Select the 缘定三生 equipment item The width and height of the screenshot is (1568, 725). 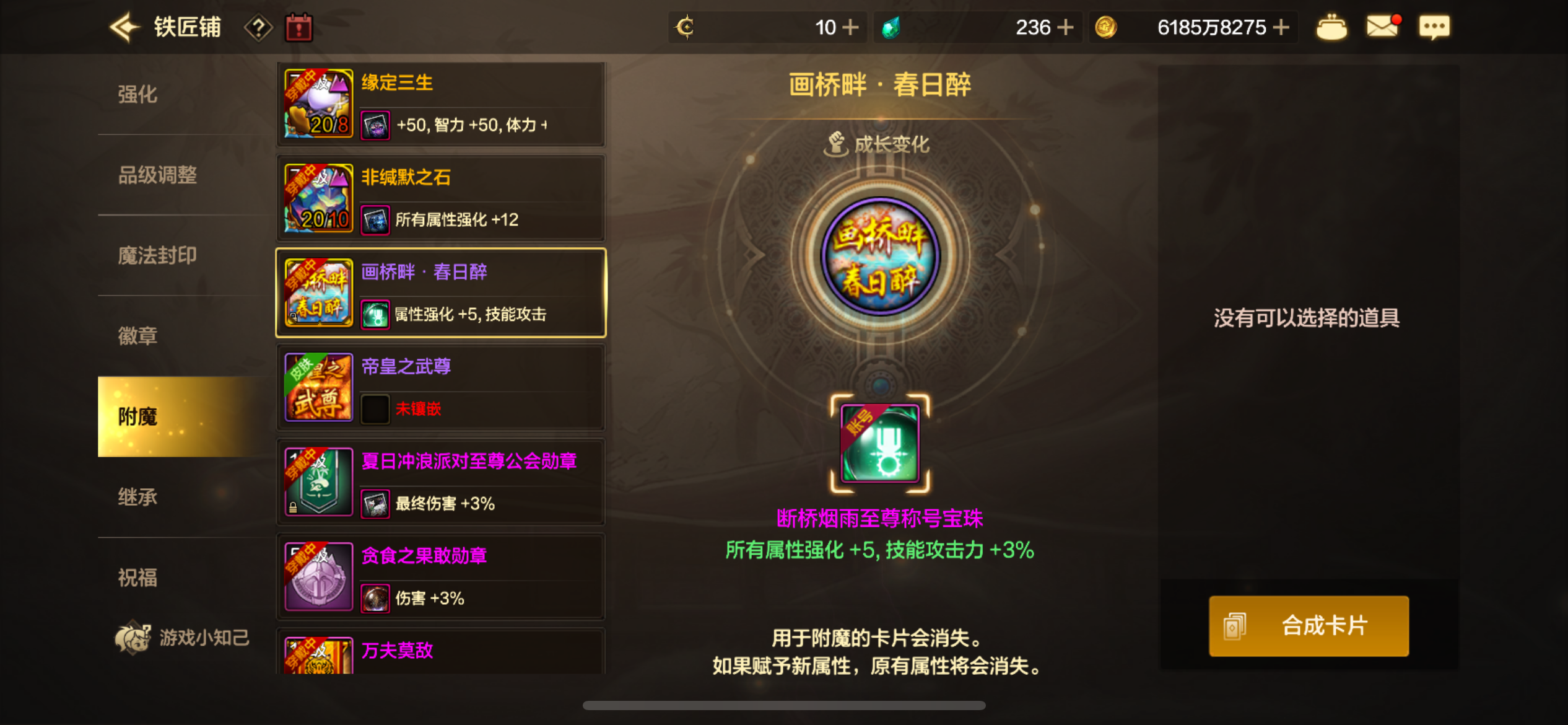point(440,104)
